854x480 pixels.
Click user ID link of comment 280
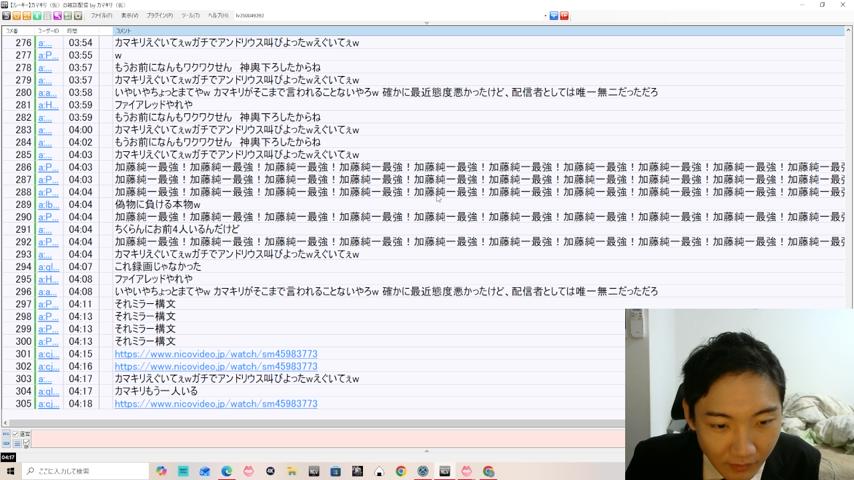47,93
